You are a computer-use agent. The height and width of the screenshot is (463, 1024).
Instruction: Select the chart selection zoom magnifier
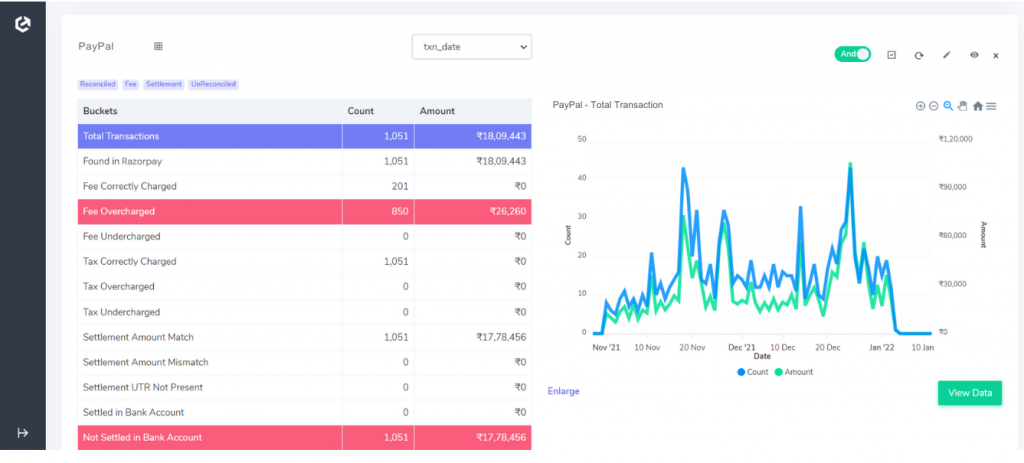click(x=948, y=106)
